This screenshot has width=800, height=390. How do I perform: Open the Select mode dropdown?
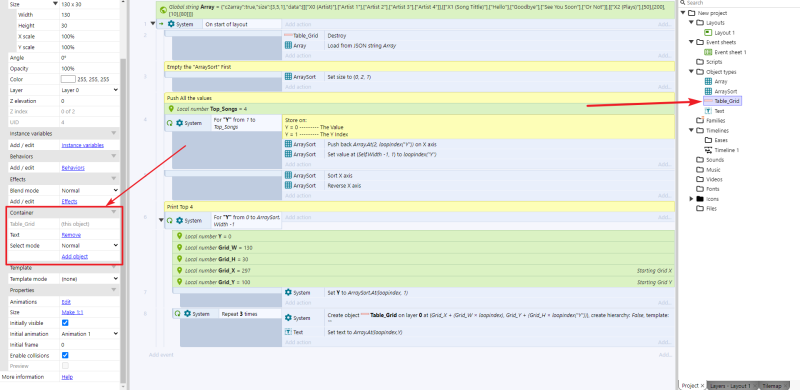click(89, 246)
